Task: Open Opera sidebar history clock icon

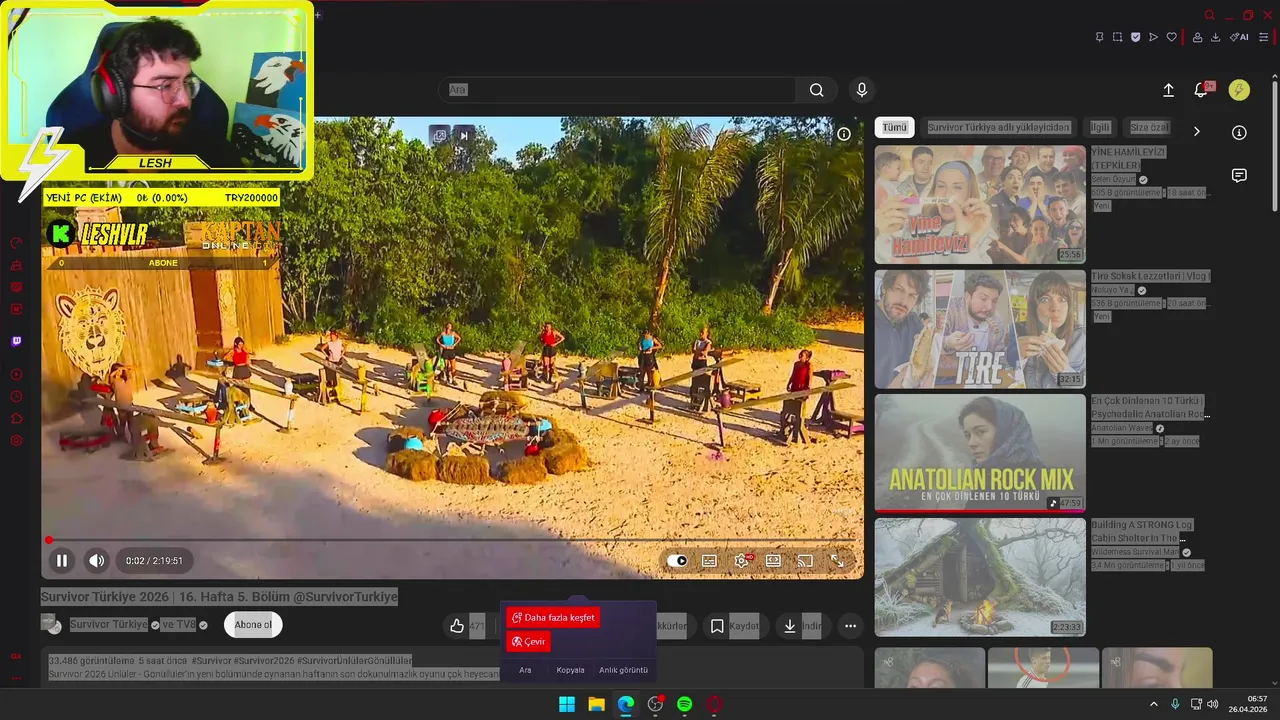Action: coord(16,397)
